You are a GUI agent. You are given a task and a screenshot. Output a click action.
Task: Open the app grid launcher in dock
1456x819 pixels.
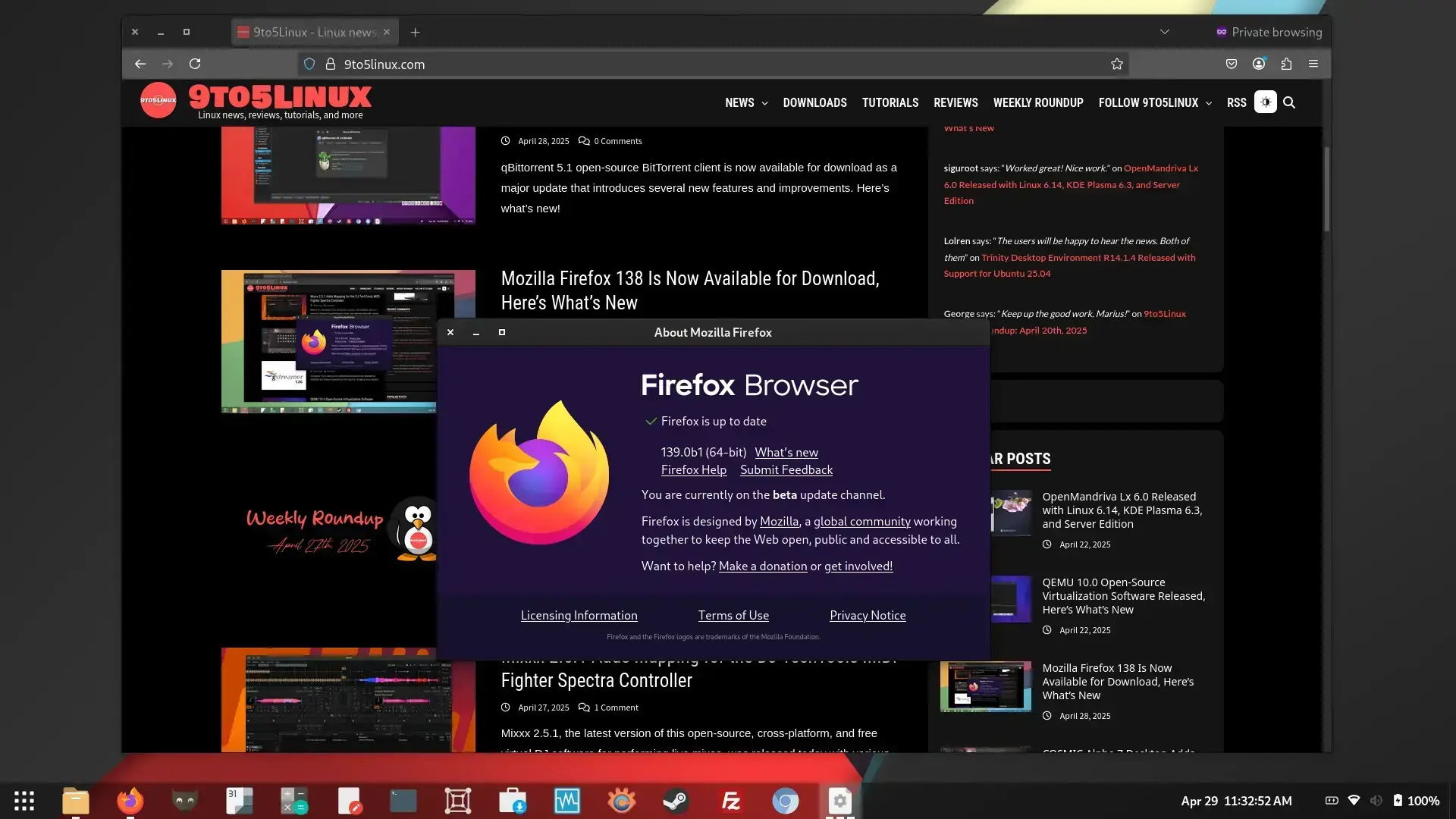pyautogui.click(x=24, y=801)
